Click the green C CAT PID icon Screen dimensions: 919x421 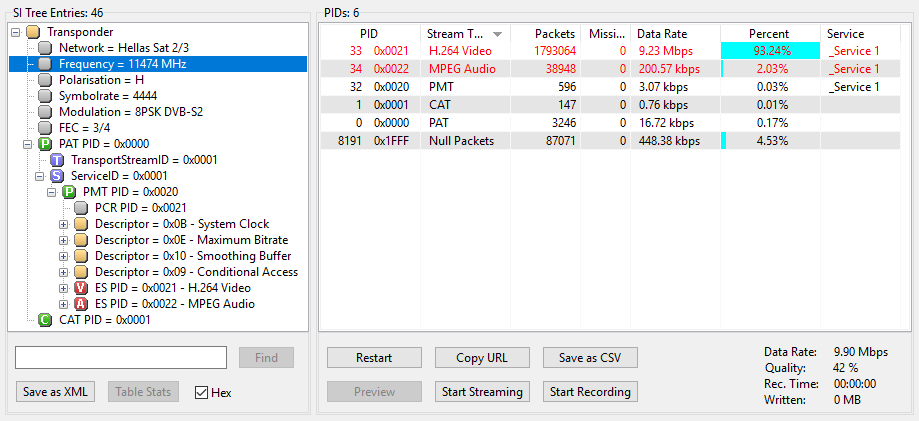(44, 320)
